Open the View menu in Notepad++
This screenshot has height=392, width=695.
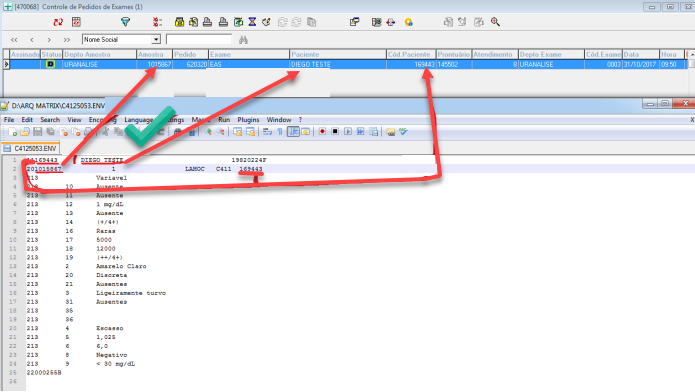pos(74,120)
